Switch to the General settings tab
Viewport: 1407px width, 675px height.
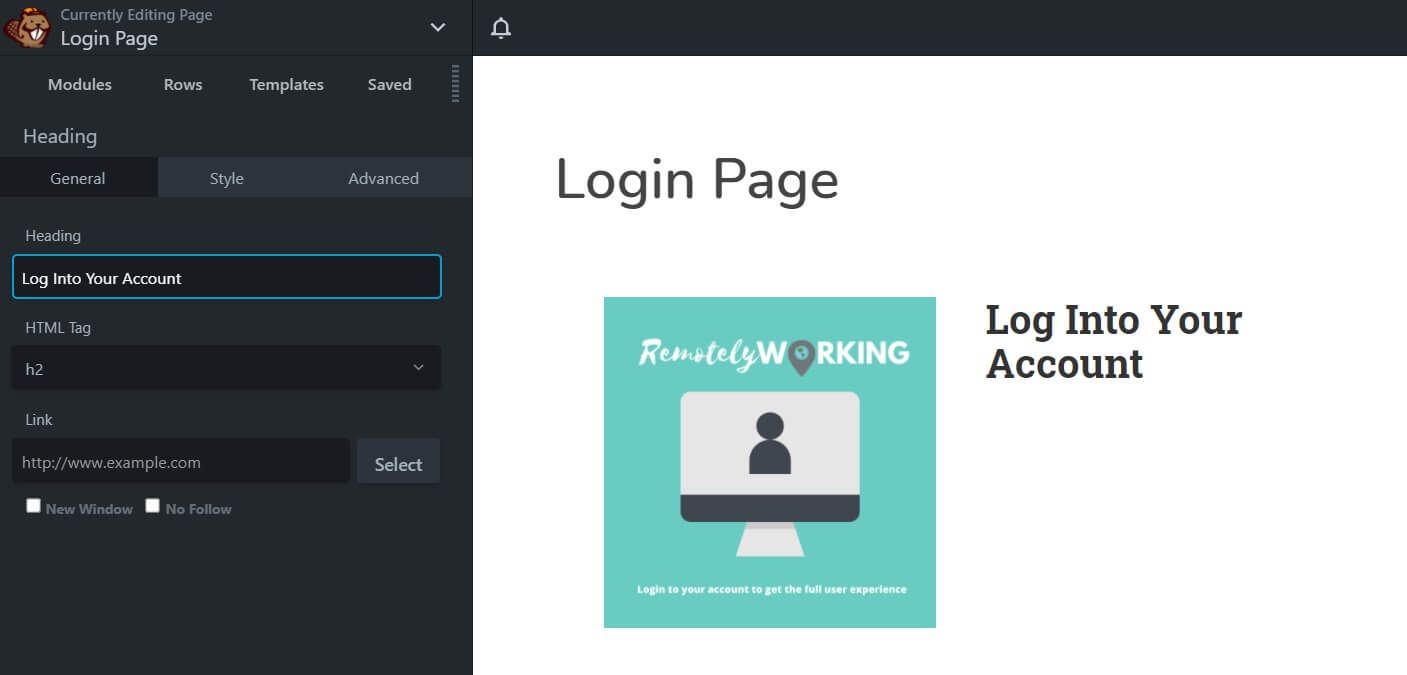click(78, 178)
